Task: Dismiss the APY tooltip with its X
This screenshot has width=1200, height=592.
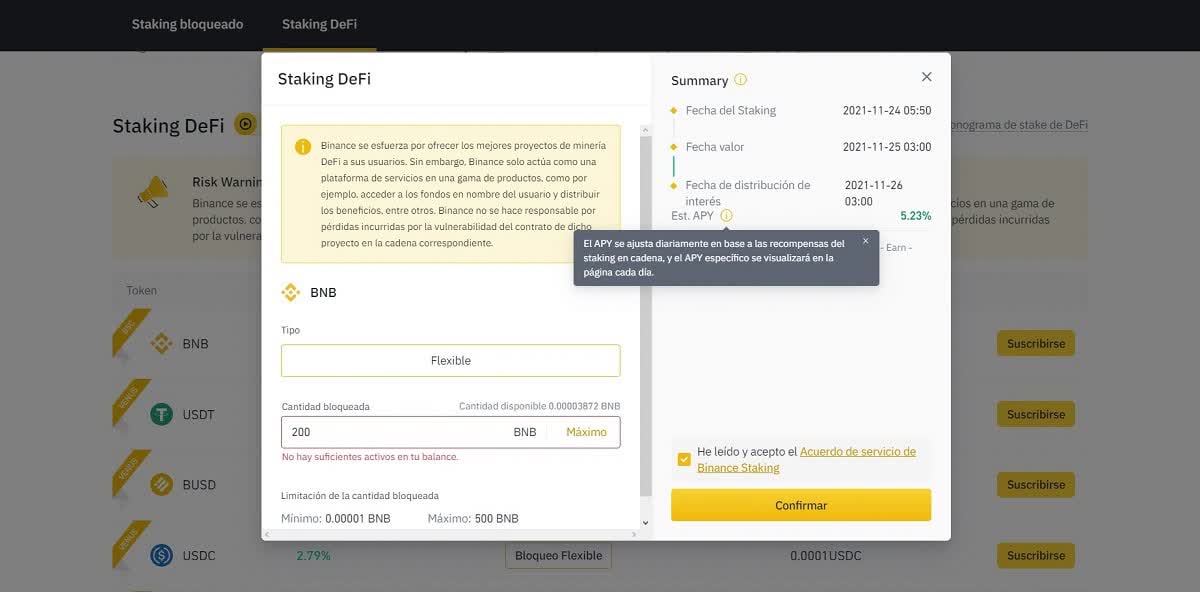Action: coord(865,241)
